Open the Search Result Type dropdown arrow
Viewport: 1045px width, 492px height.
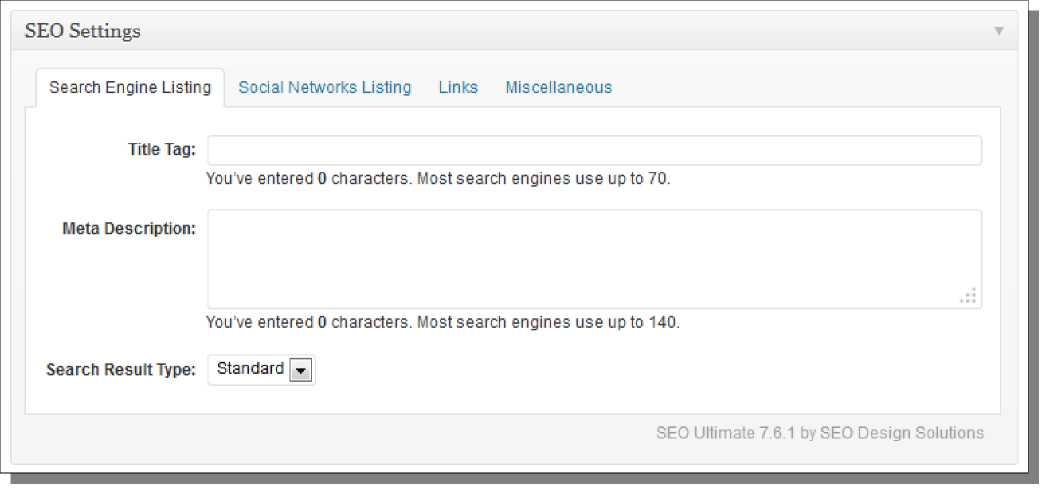[300, 371]
